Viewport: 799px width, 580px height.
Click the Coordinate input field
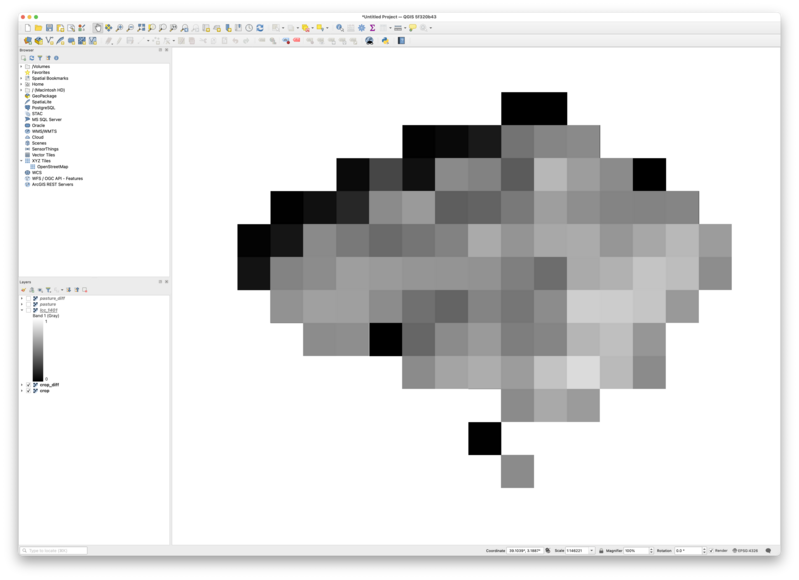click(524, 550)
